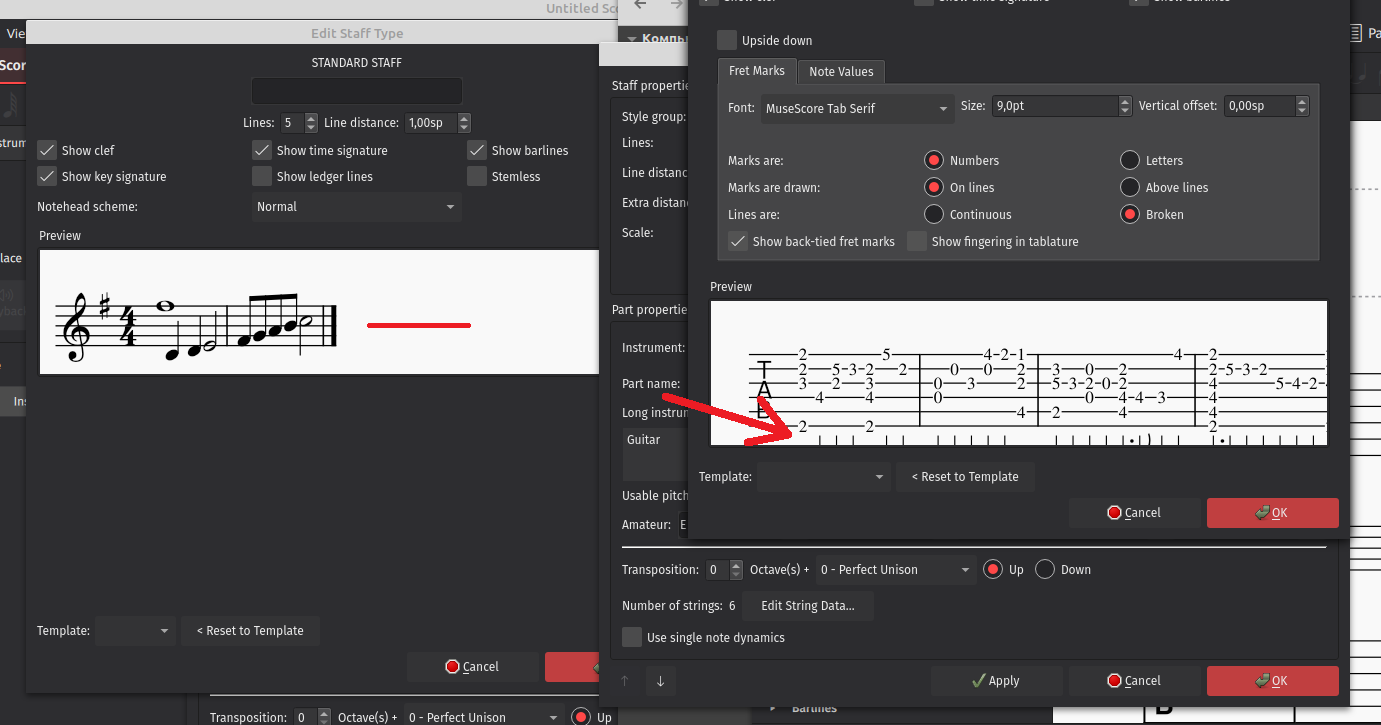Adjust the Octave(s) transposition spinner
The image size is (1381, 725).
pyautogui.click(x=737, y=569)
